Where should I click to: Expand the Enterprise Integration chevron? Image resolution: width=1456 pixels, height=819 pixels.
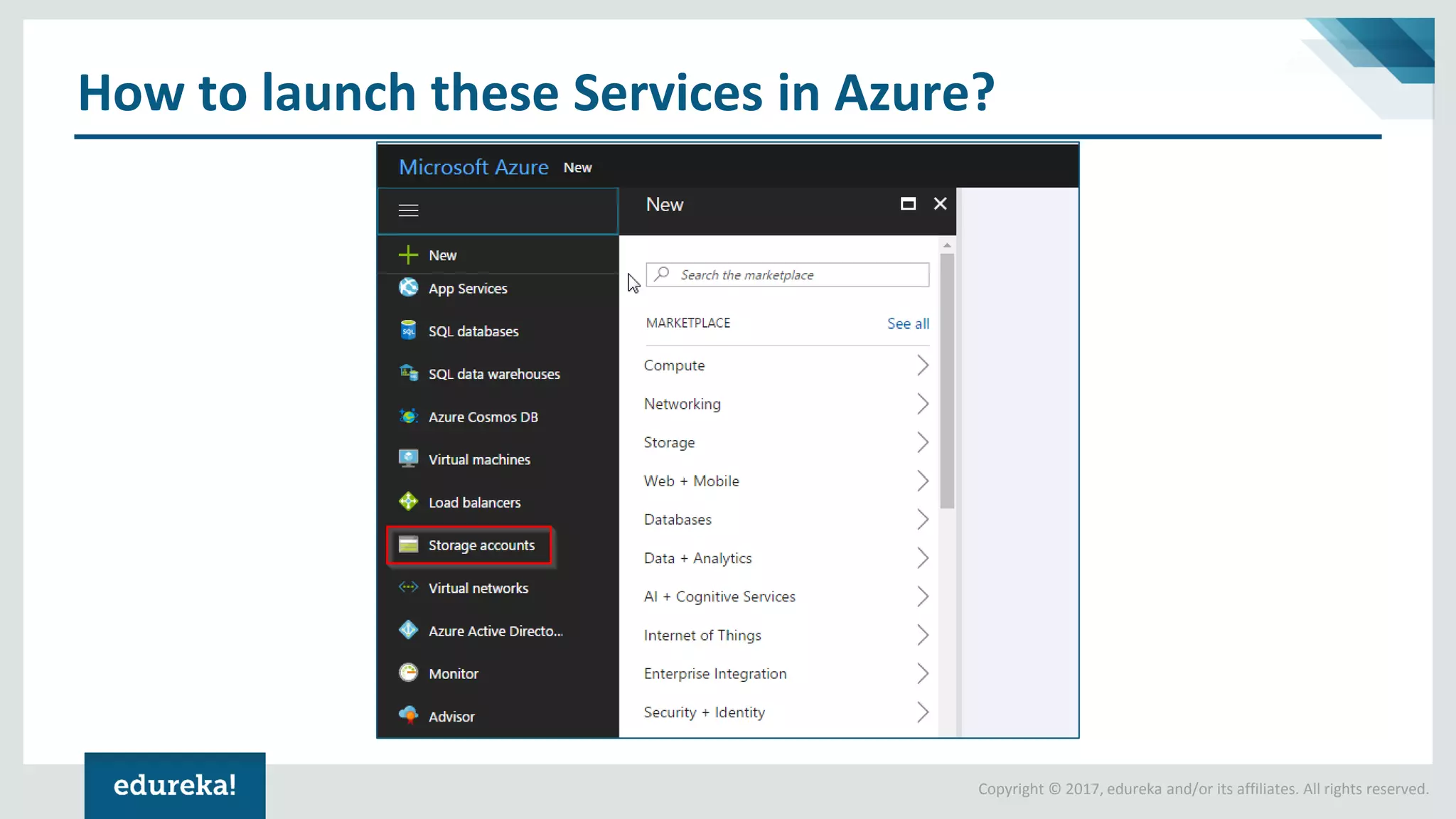[922, 673]
